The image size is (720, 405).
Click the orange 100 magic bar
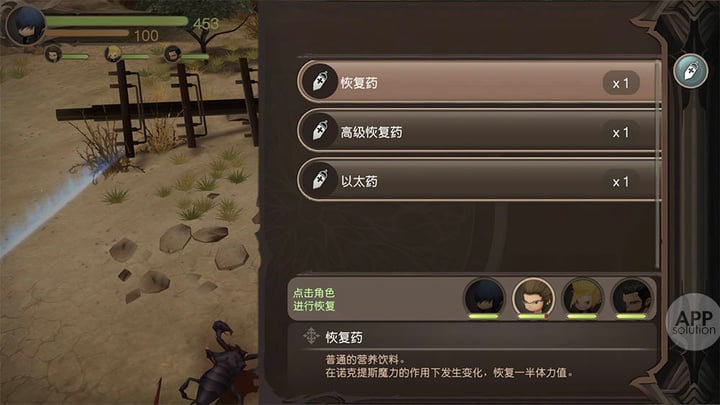tap(87, 33)
